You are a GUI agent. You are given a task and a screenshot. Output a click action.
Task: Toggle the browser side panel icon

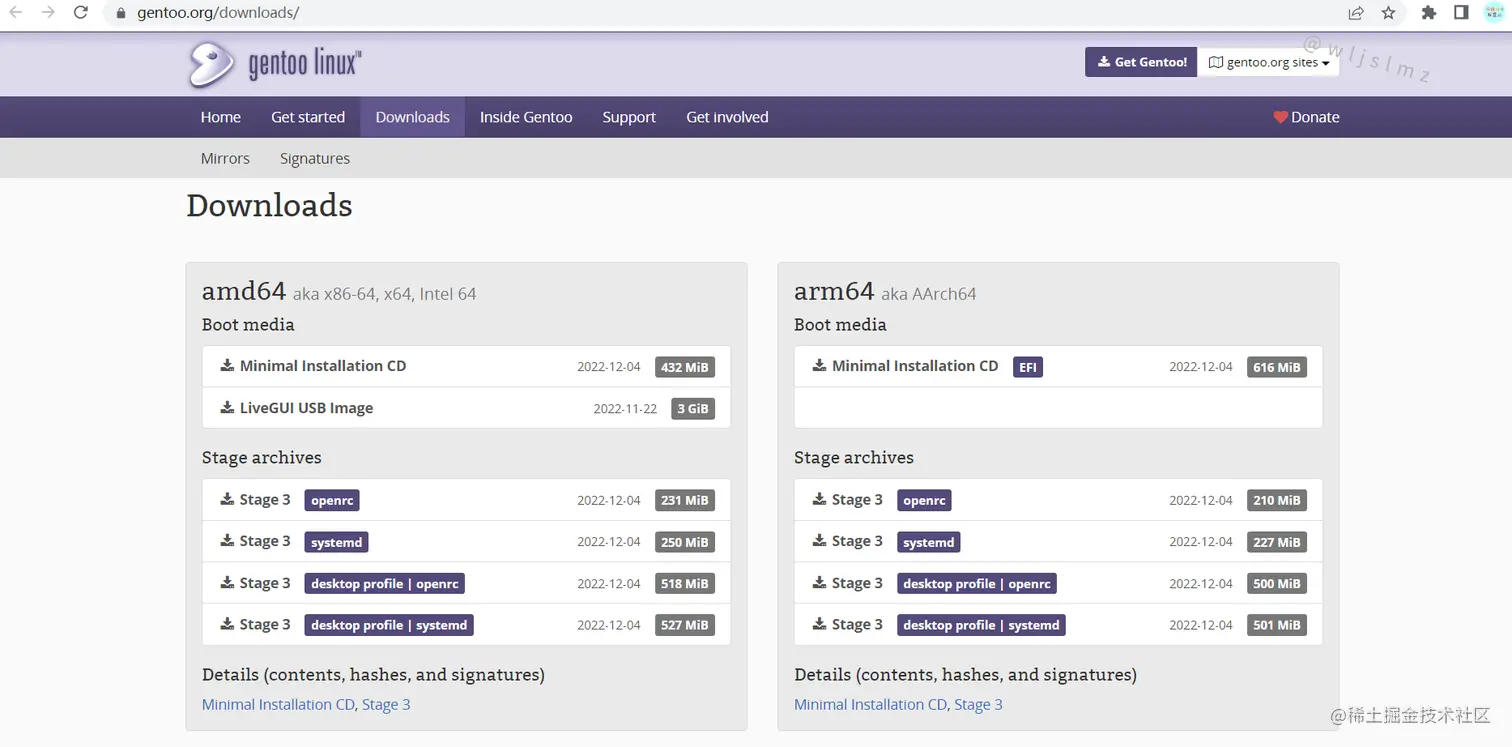pyautogui.click(x=1461, y=13)
